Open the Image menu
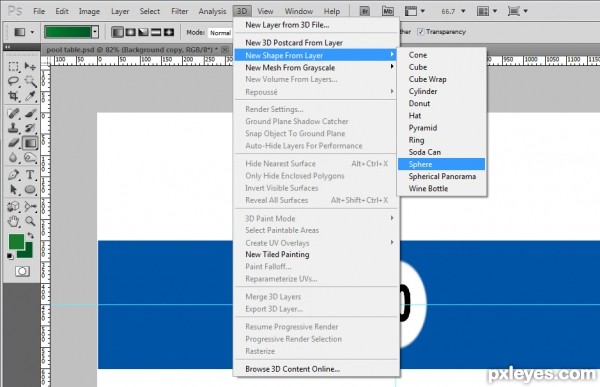Screen dimensions: 600x387 point(89,11)
